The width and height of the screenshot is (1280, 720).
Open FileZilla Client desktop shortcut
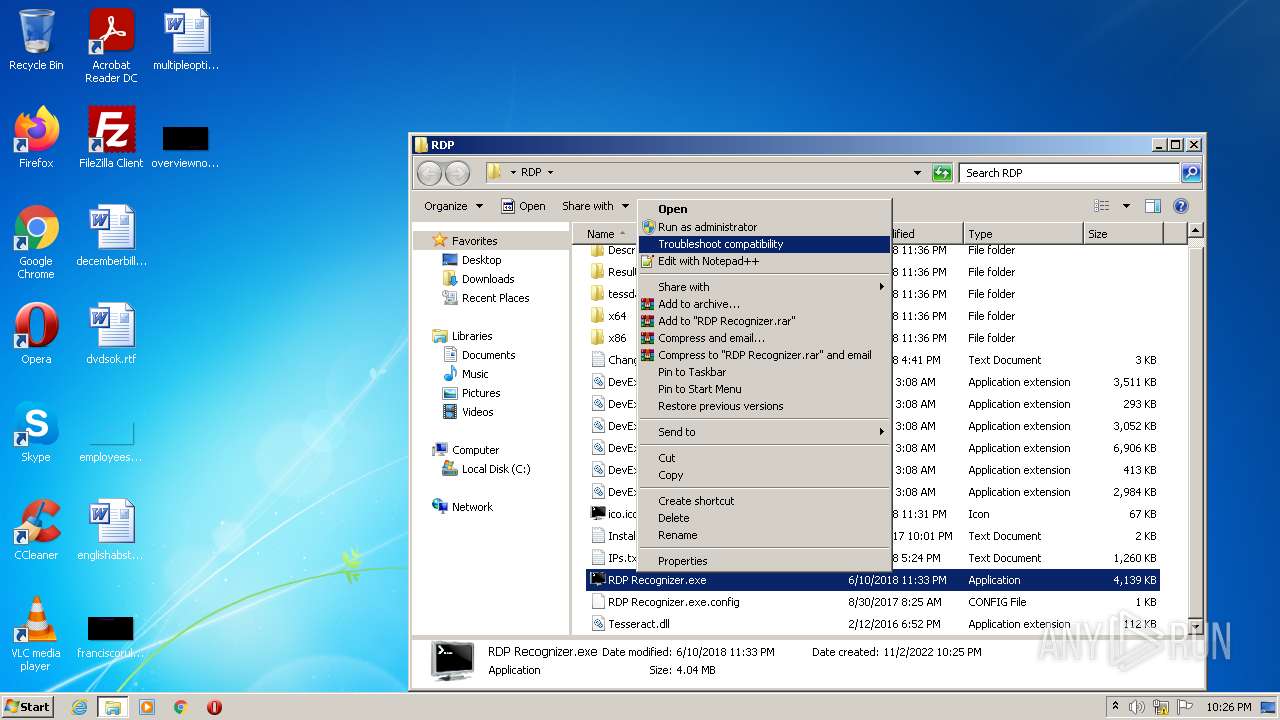[x=111, y=137]
